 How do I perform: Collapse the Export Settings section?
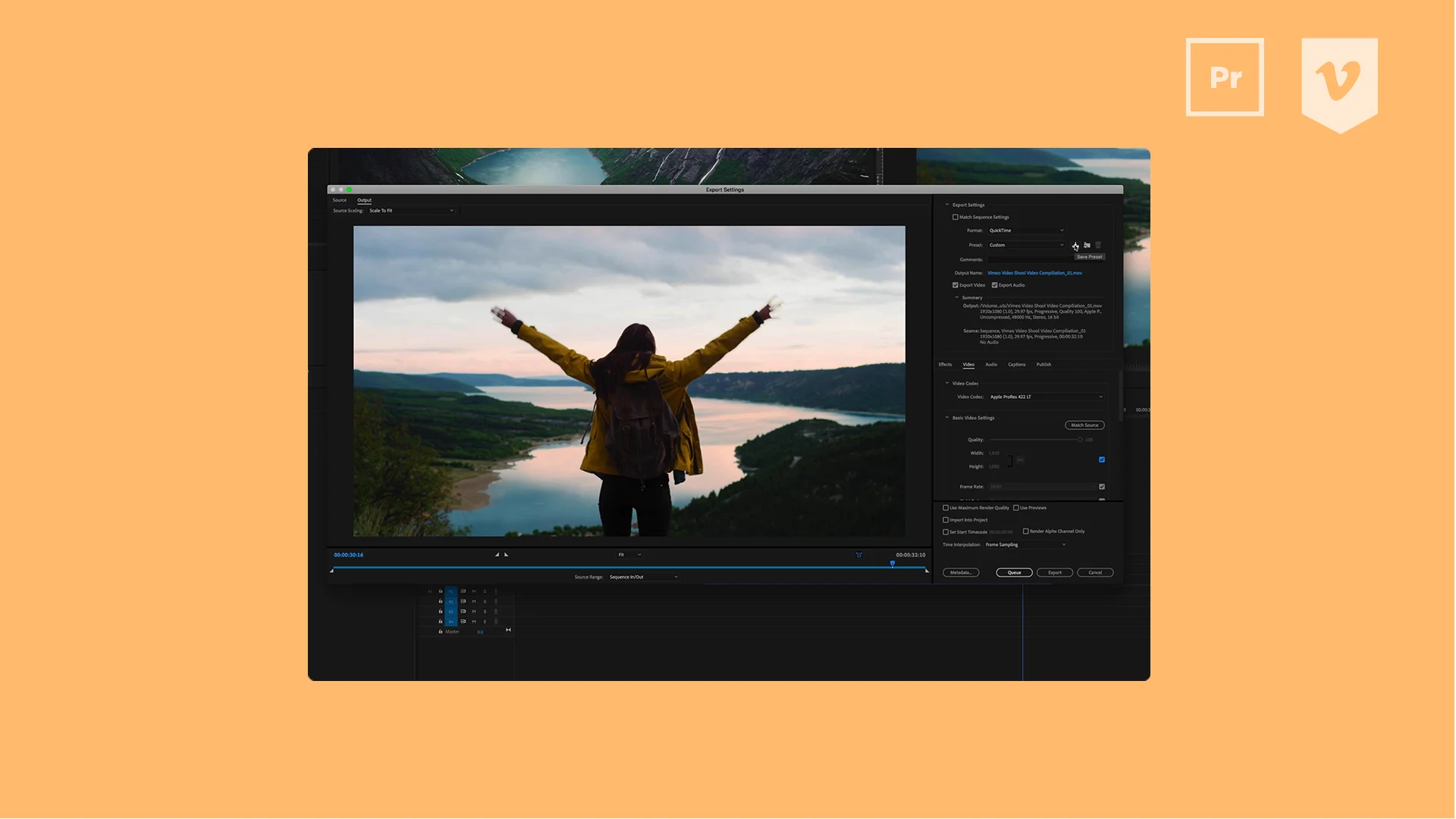click(x=947, y=205)
